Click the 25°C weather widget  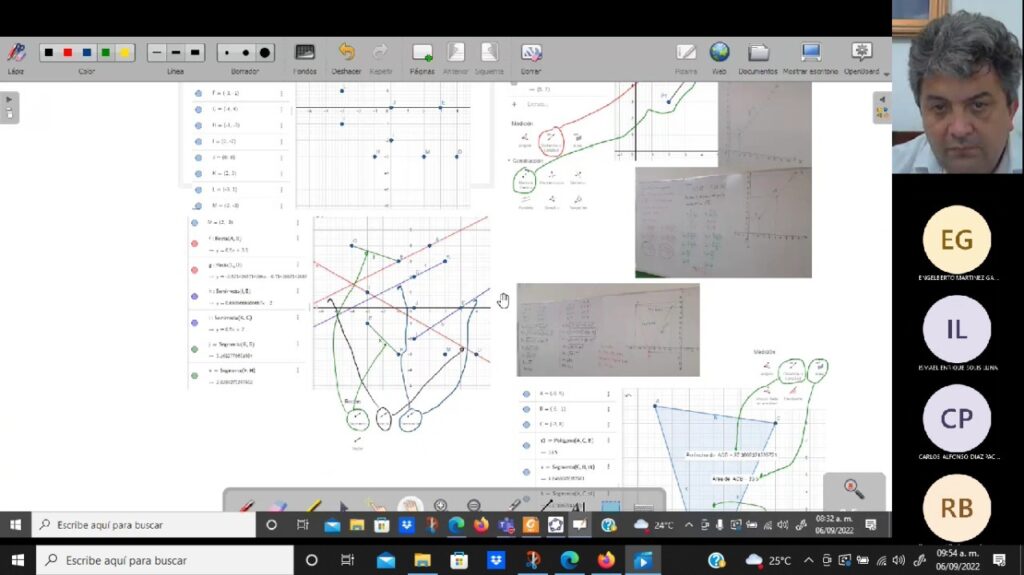pyautogui.click(x=767, y=560)
